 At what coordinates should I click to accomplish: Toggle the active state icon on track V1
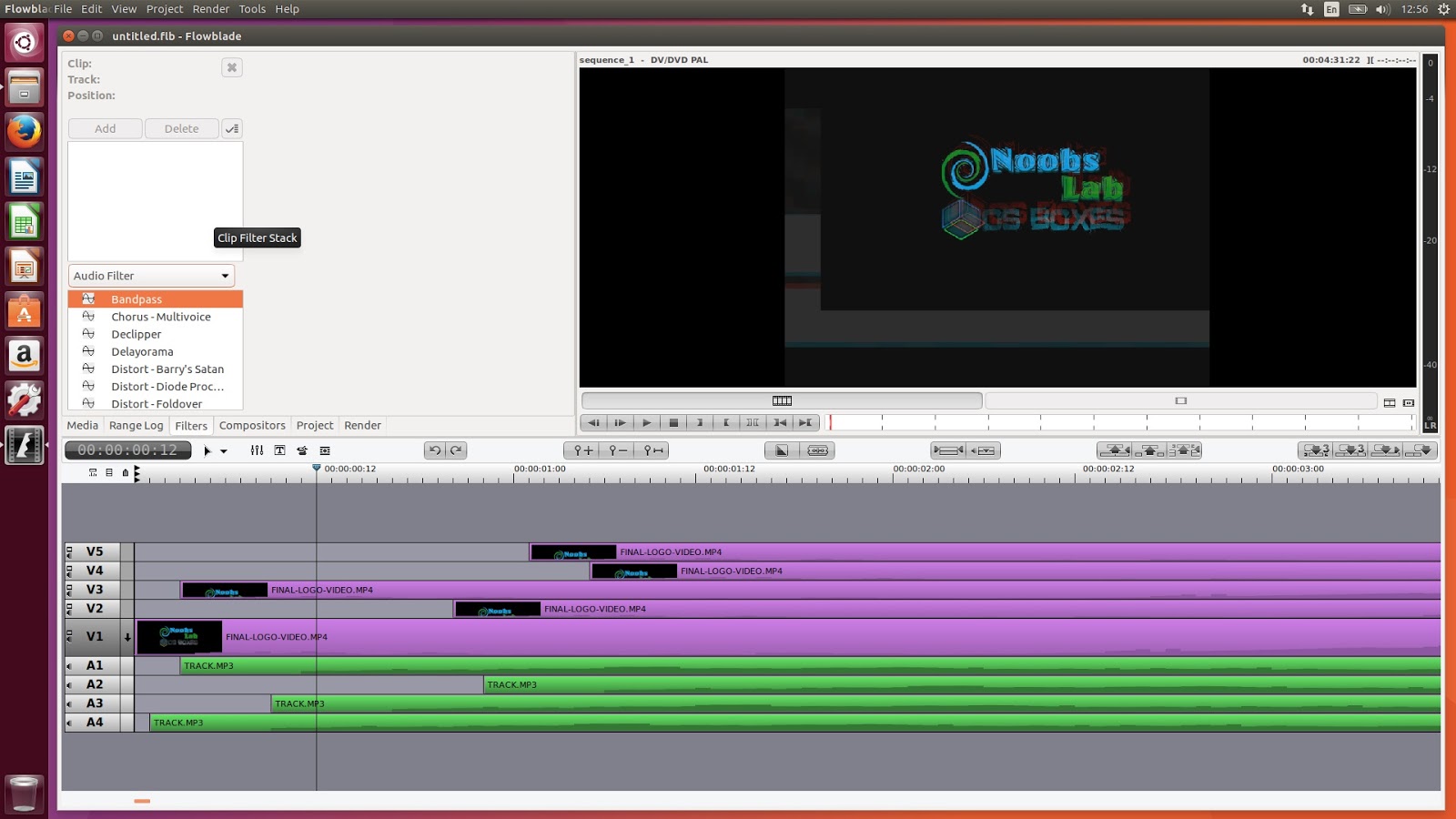pos(69,637)
